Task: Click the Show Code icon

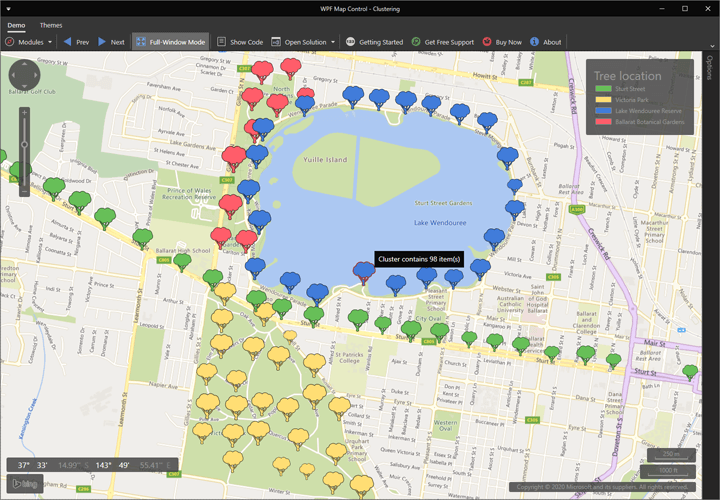Action: tap(222, 42)
